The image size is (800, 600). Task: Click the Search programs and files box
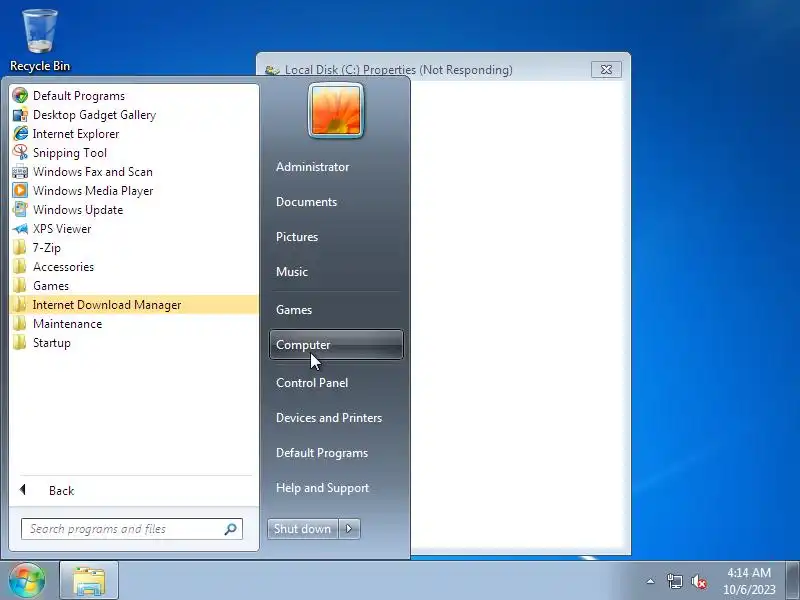click(132, 529)
